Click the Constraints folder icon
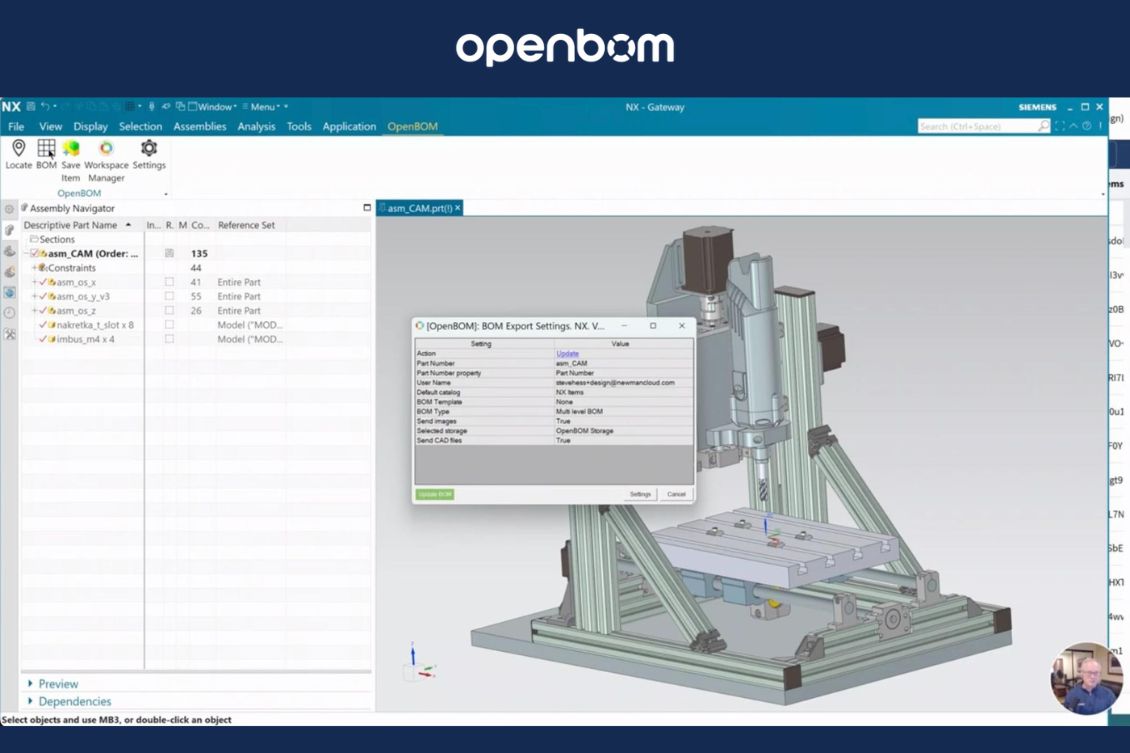Viewport: 1130px width, 753px height. coord(43,267)
